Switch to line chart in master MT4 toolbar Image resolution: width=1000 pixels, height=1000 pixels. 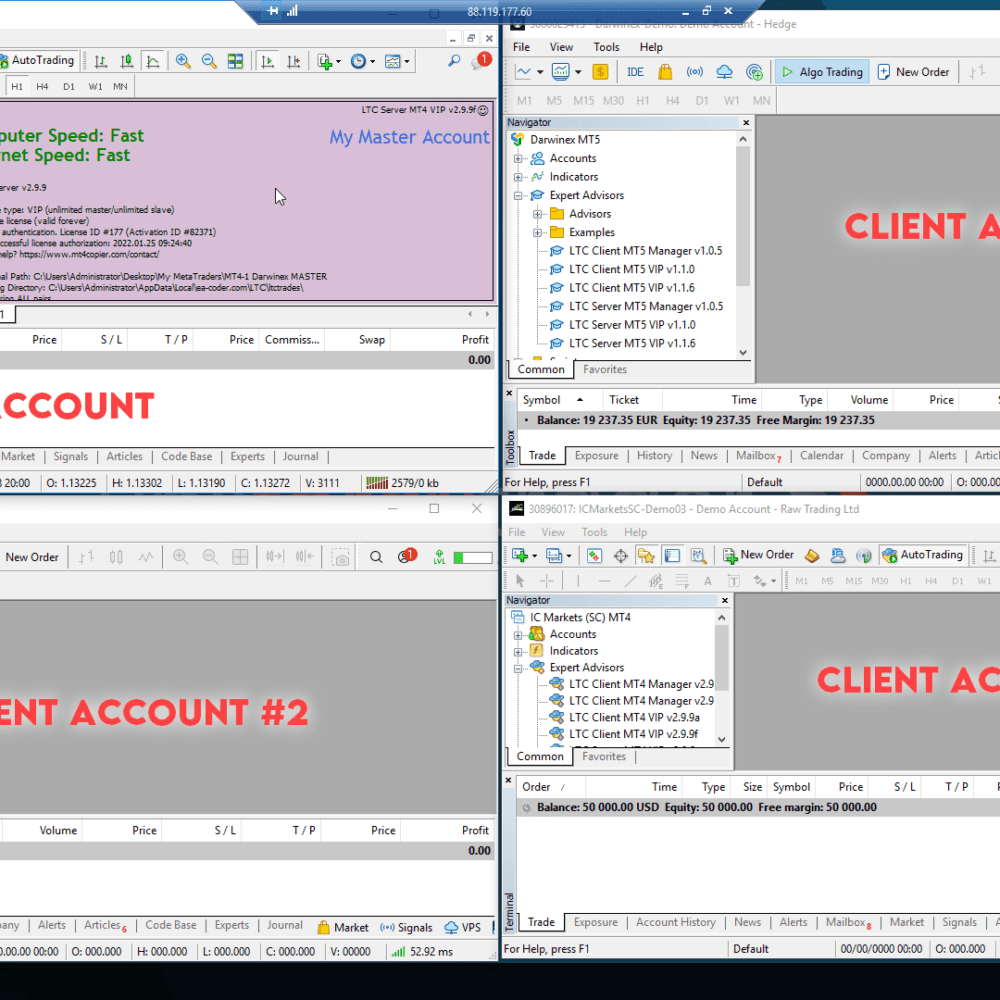153,61
